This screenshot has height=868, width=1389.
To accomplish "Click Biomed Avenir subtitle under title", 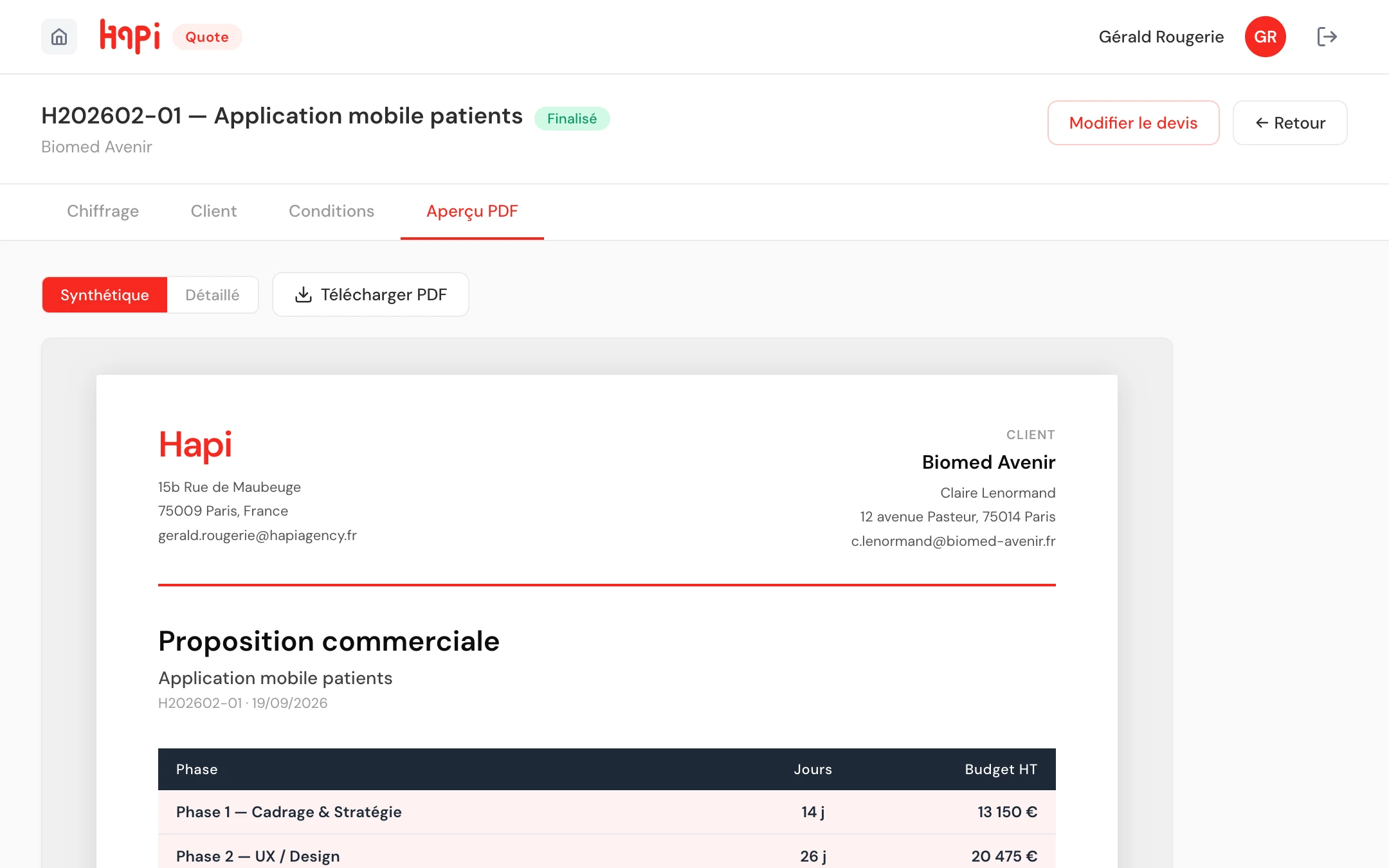I will tap(96, 147).
